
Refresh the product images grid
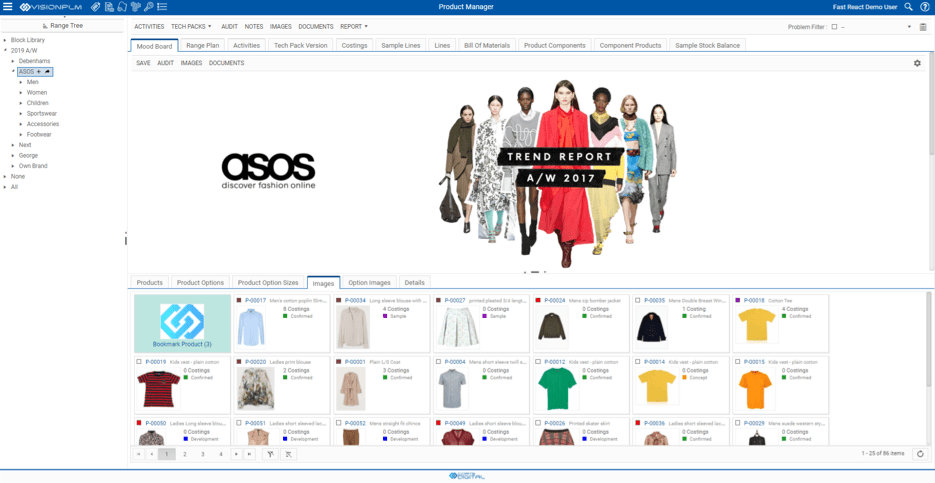tap(920, 454)
